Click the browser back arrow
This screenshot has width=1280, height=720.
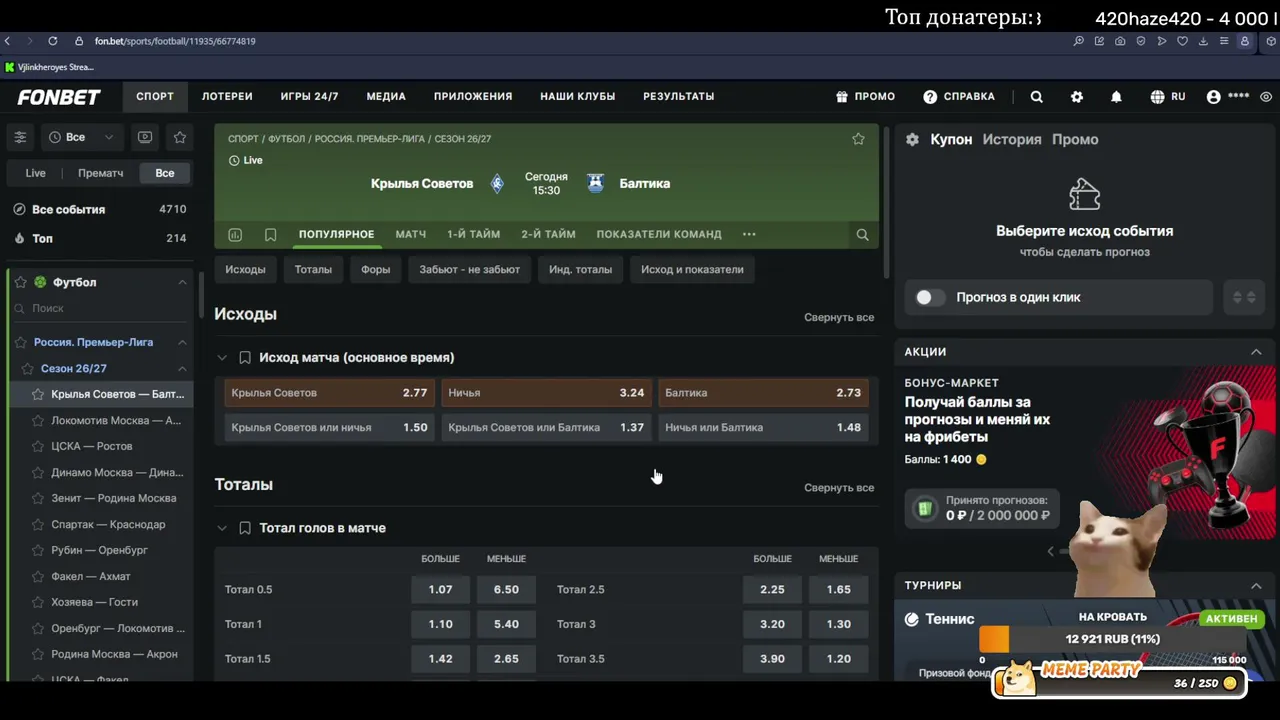(x=7, y=41)
